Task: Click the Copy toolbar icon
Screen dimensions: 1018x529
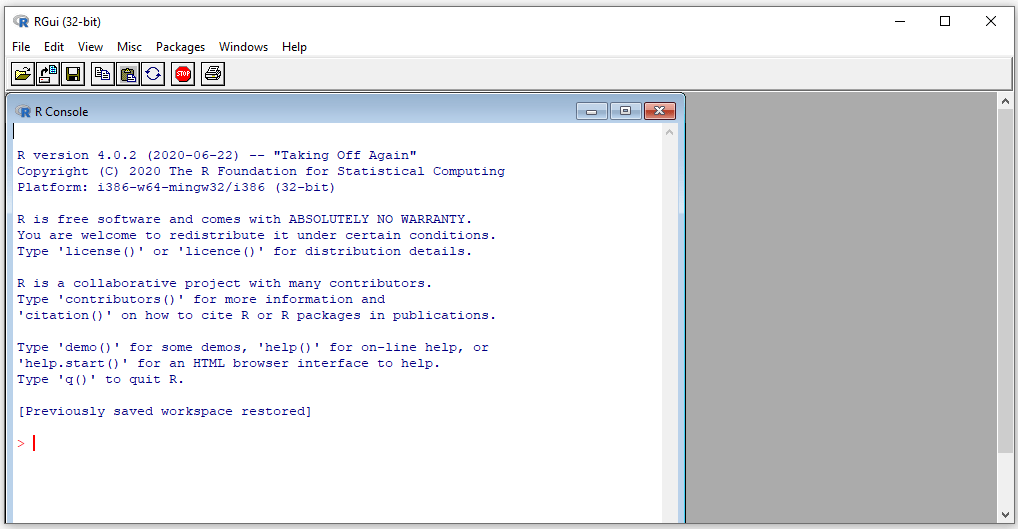Action: (102, 73)
